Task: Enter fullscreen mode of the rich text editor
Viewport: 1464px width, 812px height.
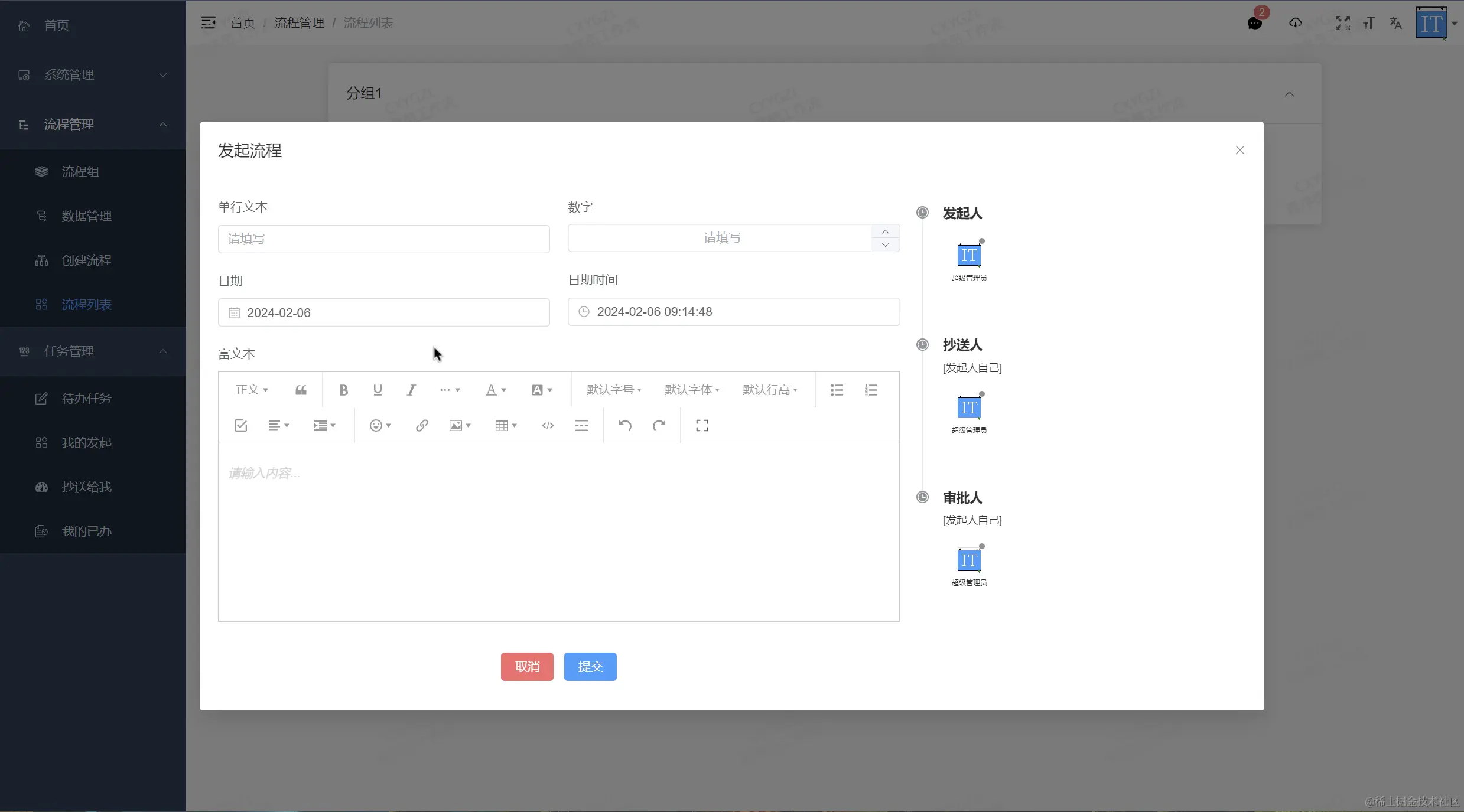Action: pyautogui.click(x=701, y=425)
